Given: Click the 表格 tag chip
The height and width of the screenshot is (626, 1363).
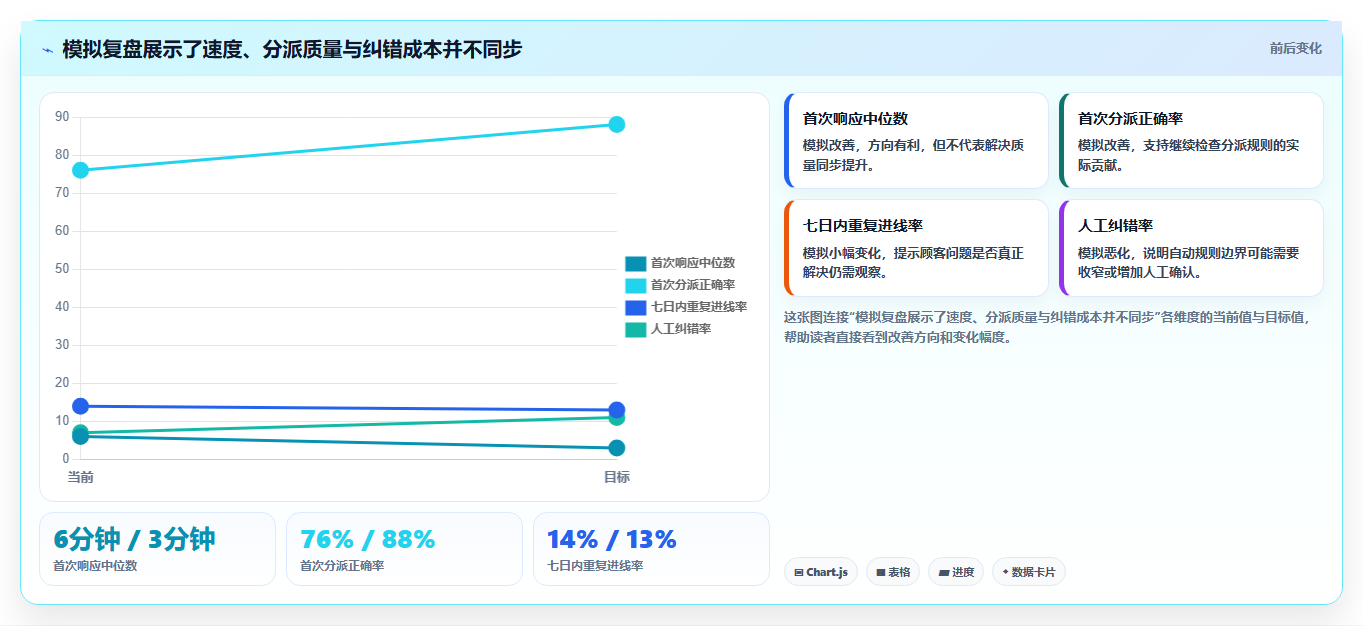Looking at the screenshot, I should [x=893, y=572].
